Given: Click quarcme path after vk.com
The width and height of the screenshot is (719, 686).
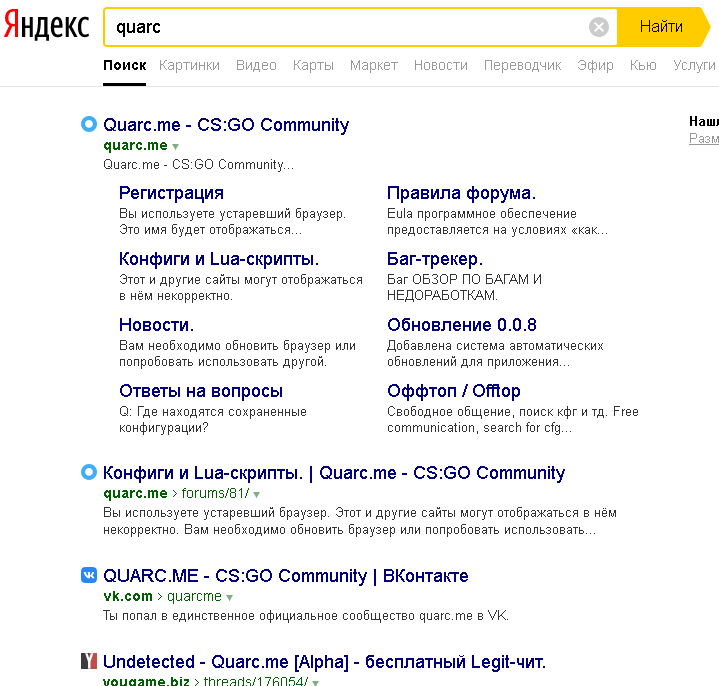Looking at the screenshot, I should click(194, 597).
